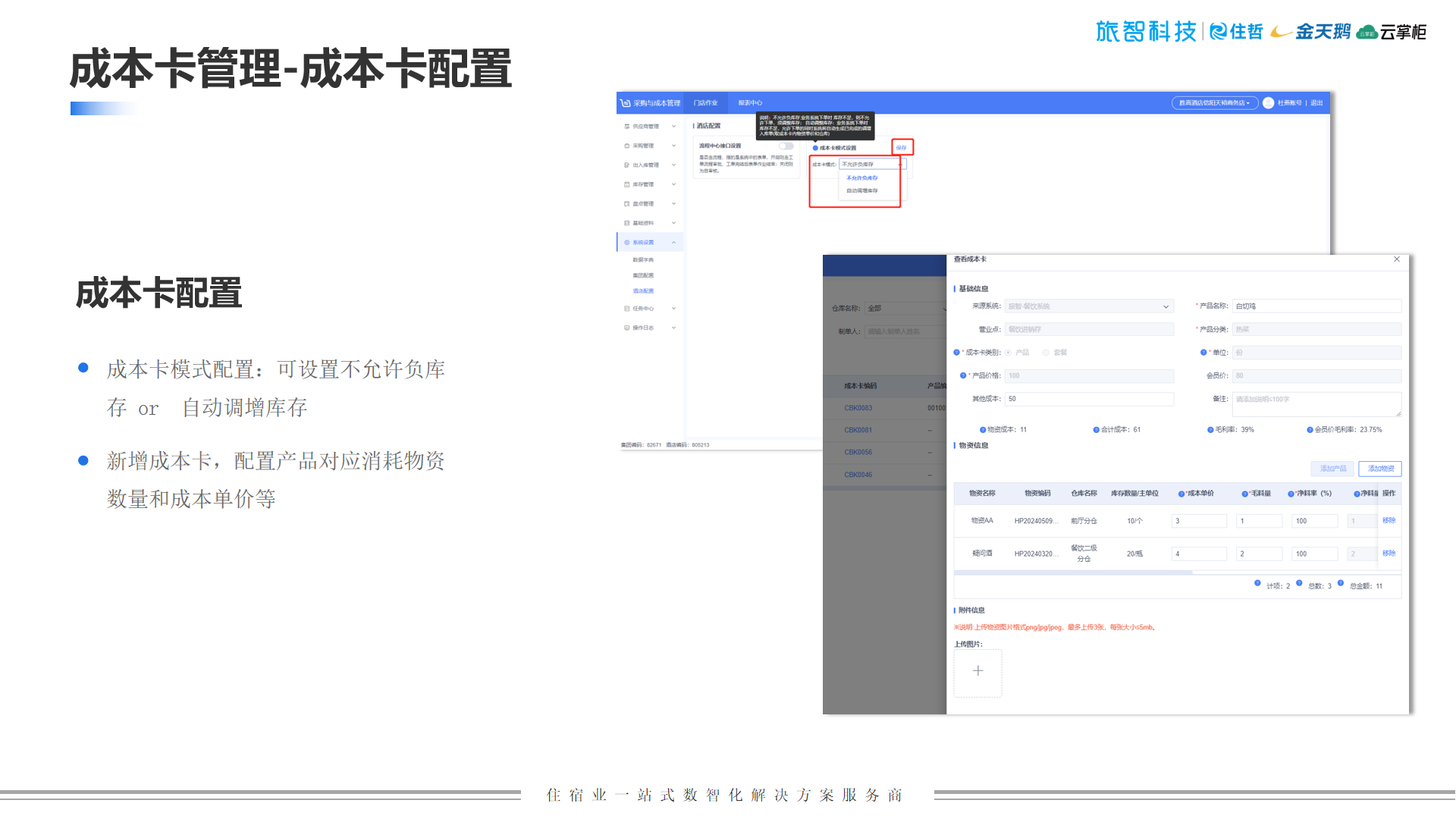Image resolution: width=1456 pixels, height=819 pixels.
Task: Click the 添加物资 button
Action: [1380, 469]
